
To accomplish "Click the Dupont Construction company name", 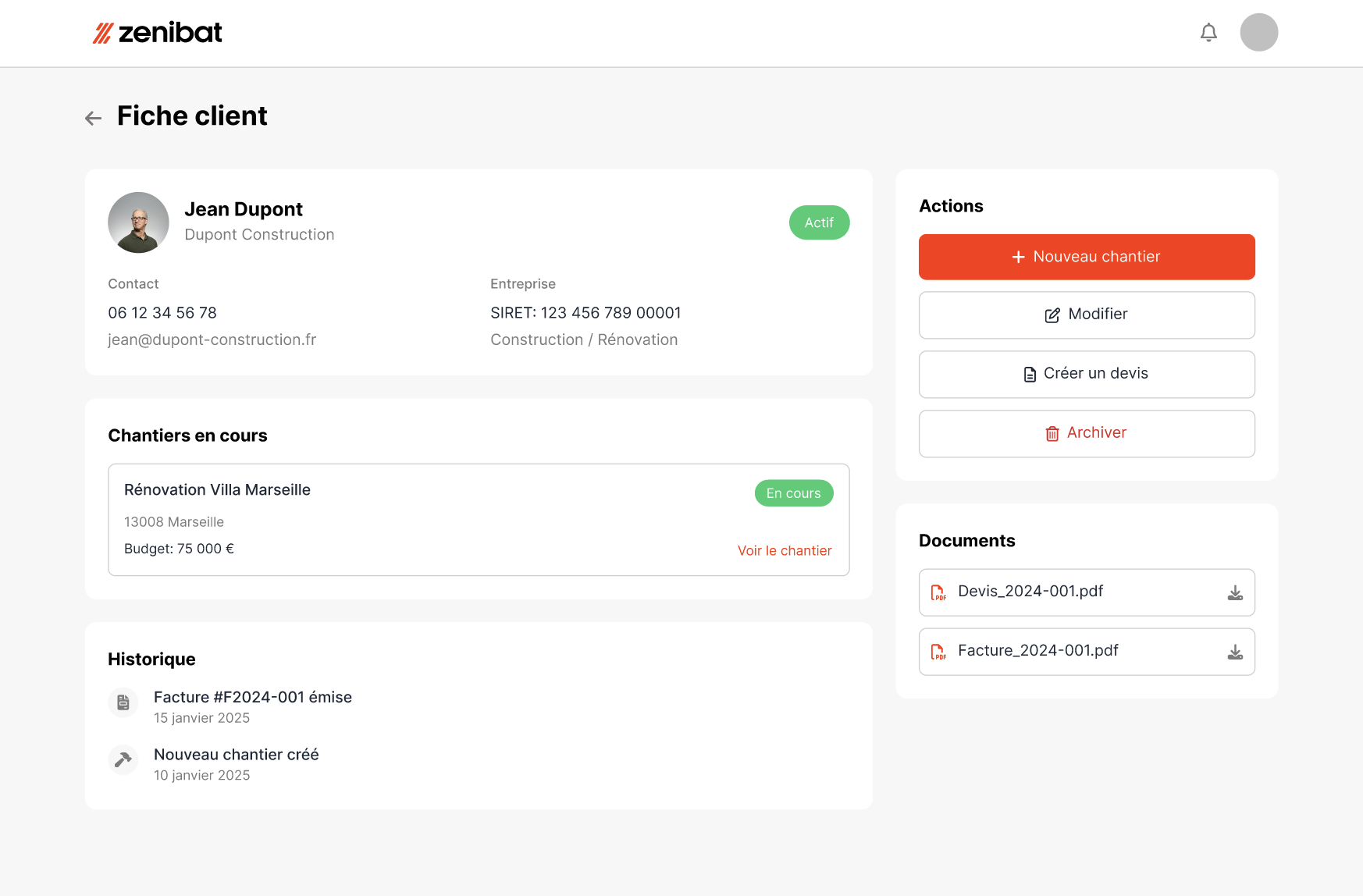I will tap(259, 235).
